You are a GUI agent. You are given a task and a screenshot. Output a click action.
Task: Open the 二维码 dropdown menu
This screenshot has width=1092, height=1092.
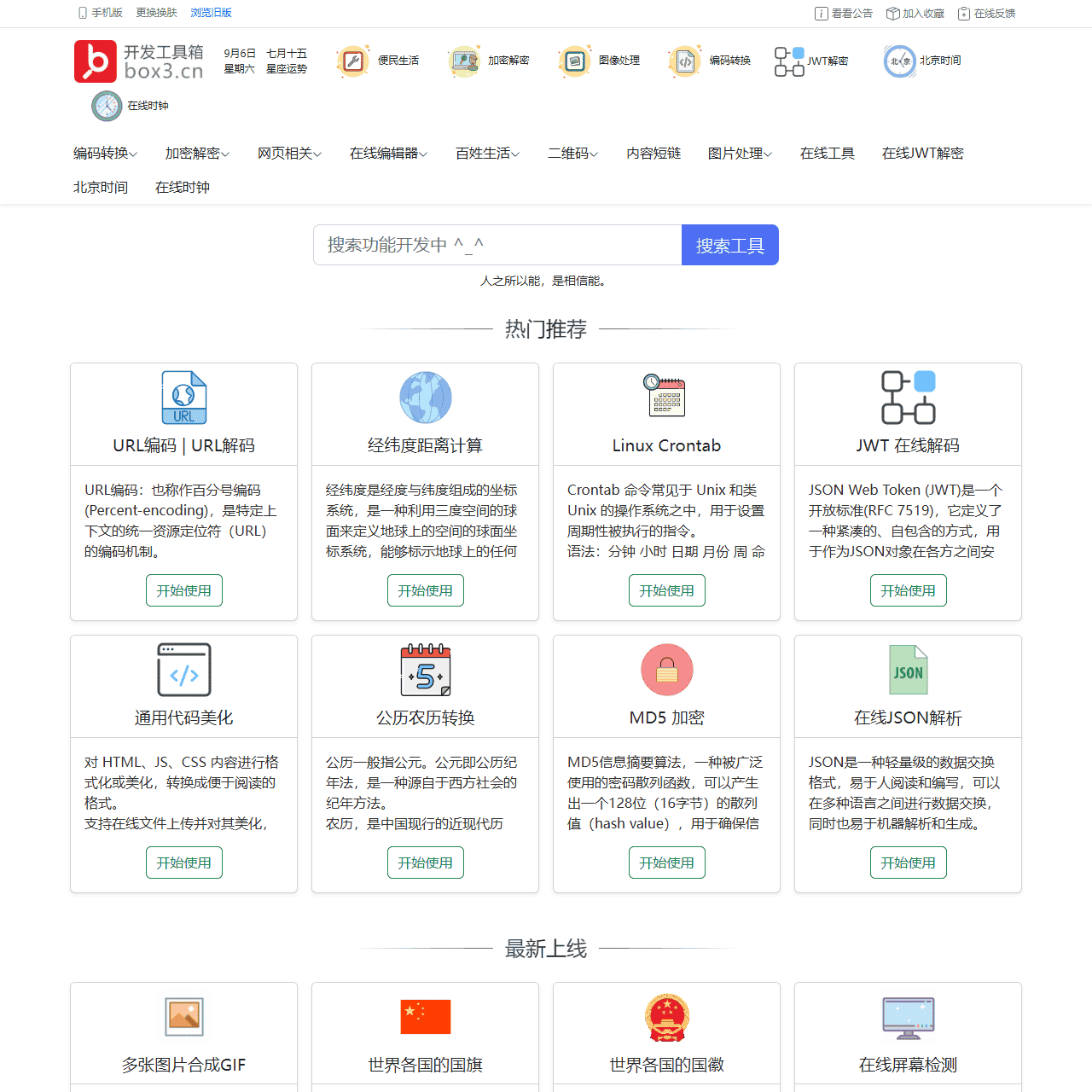[572, 154]
